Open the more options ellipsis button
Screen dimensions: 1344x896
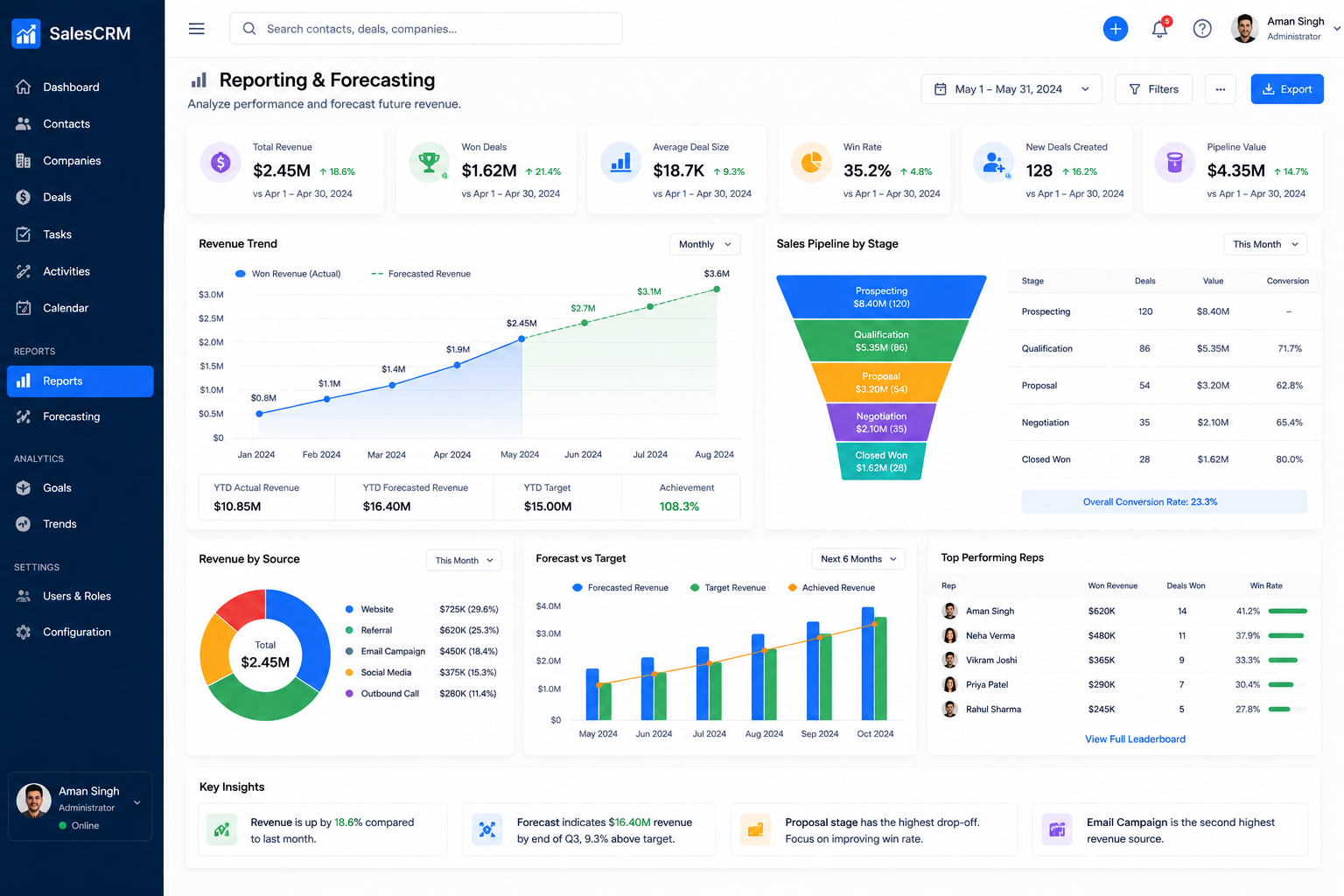coord(1221,89)
